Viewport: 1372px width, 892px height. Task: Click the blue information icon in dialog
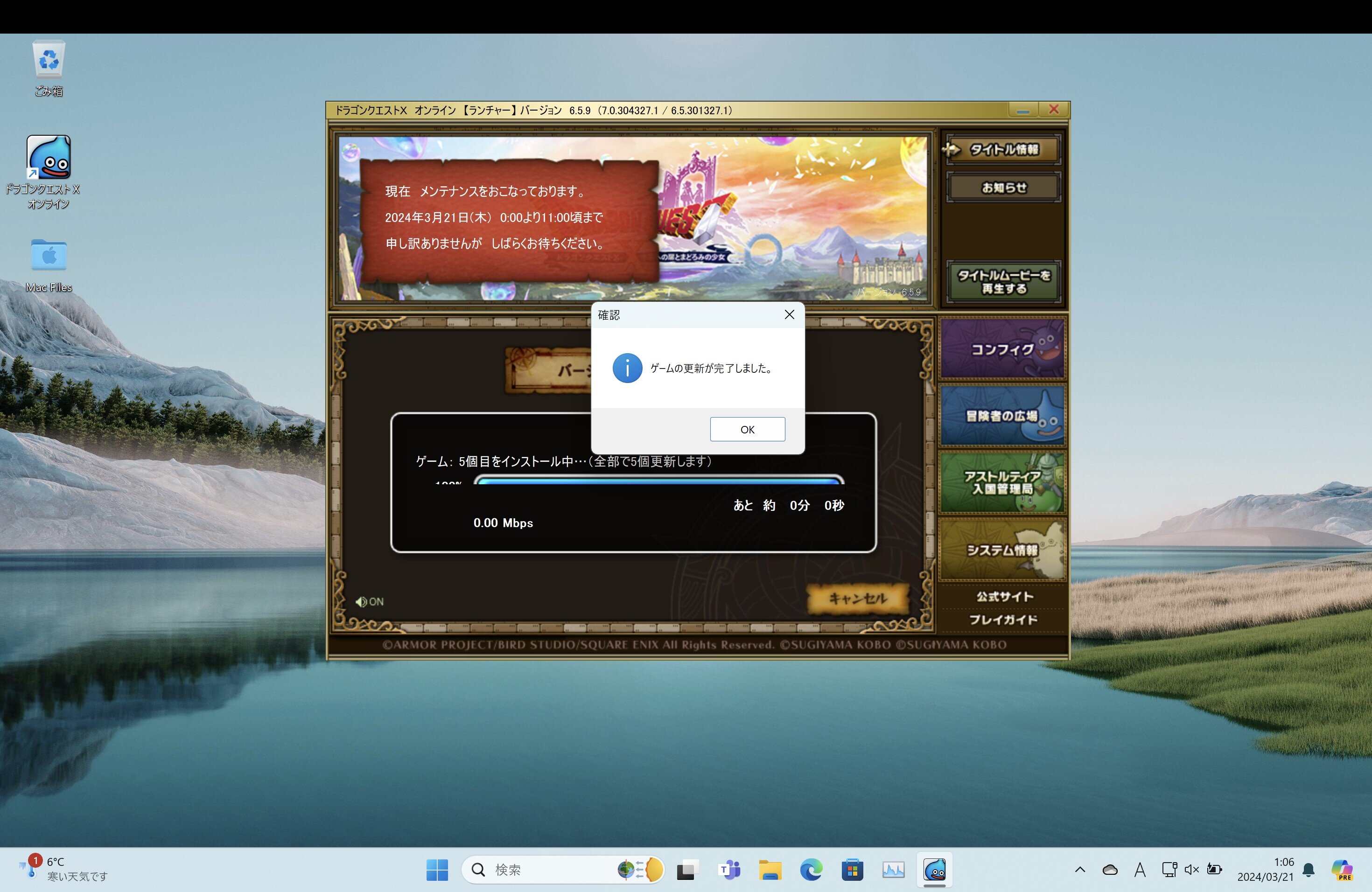pos(627,368)
